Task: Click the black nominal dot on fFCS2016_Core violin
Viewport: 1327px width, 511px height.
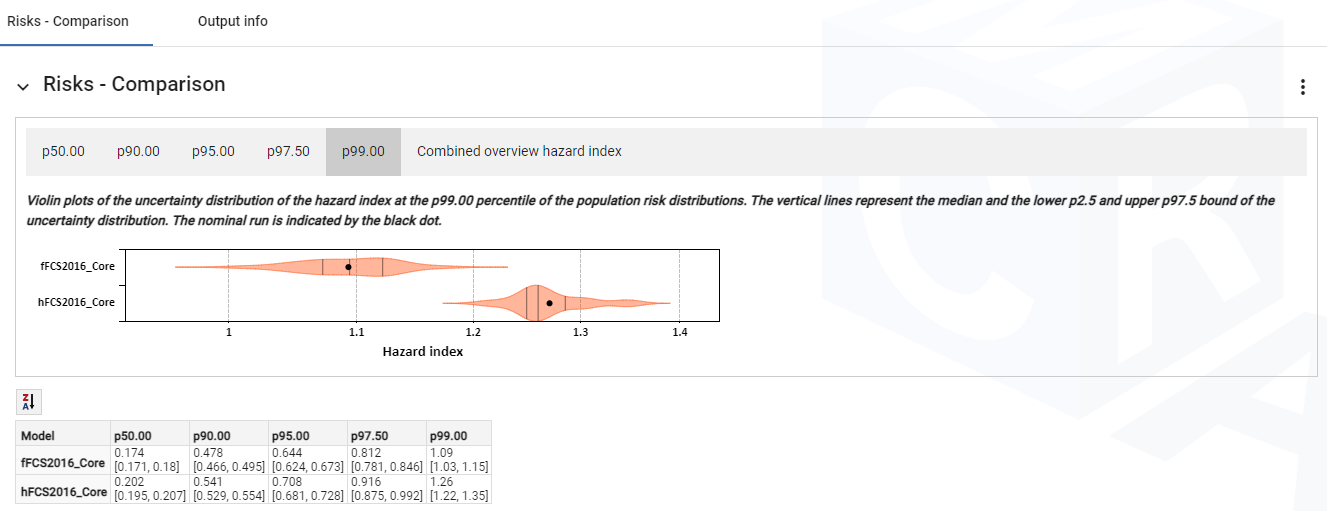Action: 348,267
